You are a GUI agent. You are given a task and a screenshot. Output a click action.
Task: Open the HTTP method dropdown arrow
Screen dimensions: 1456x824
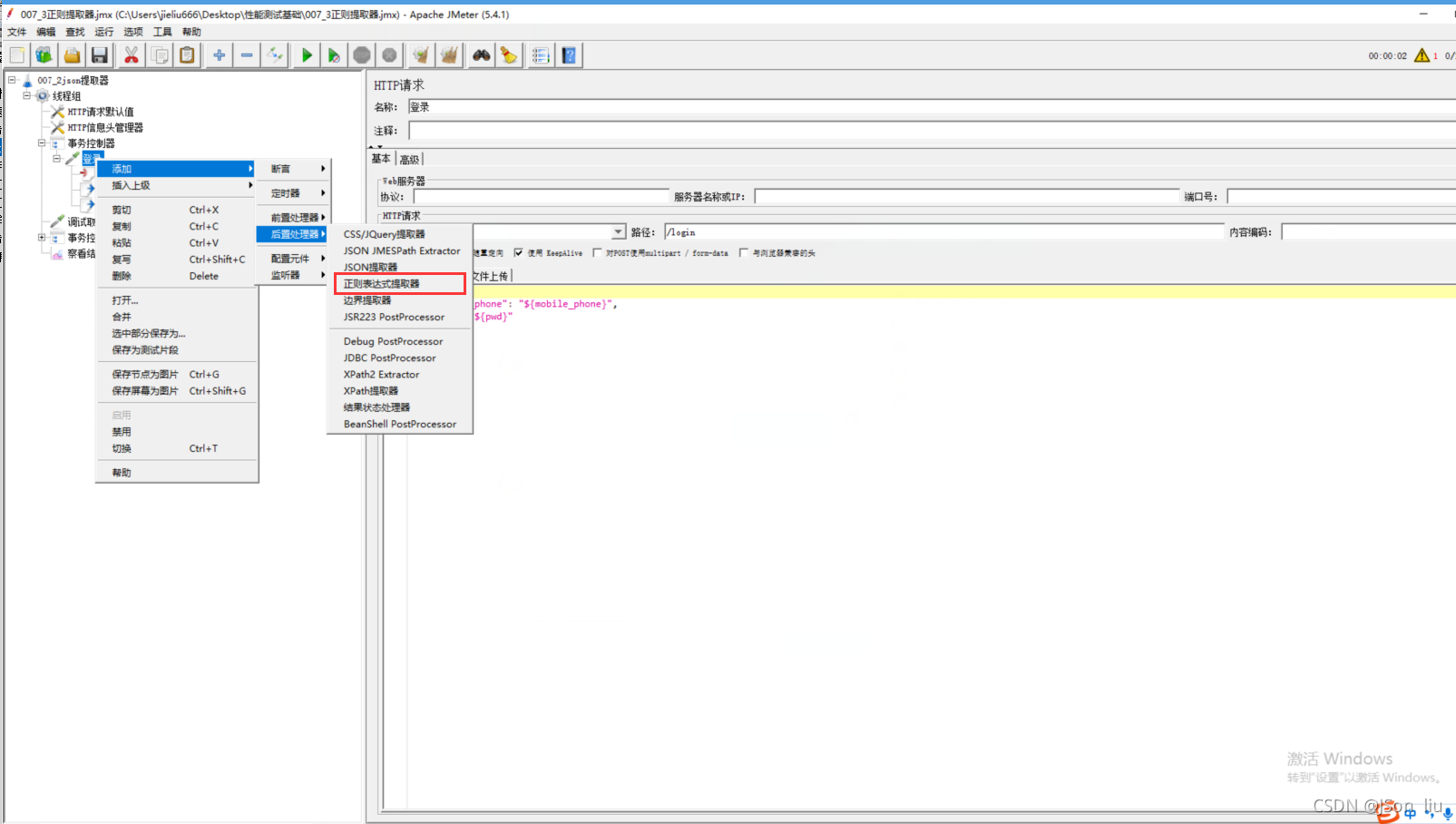pos(619,232)
